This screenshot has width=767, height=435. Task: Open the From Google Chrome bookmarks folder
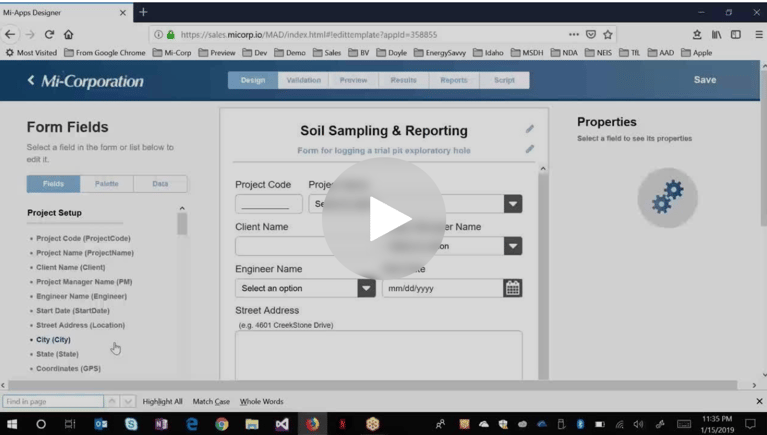pos(105,53)
